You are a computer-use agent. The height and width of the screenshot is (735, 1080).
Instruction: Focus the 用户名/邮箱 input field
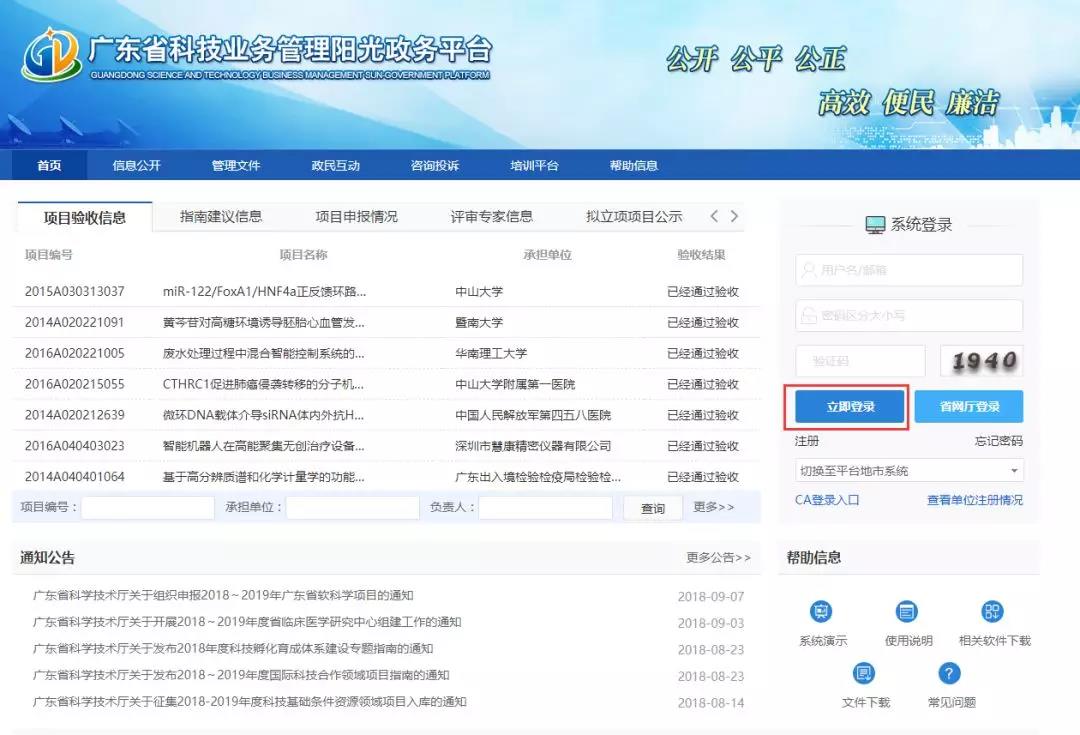909,270
